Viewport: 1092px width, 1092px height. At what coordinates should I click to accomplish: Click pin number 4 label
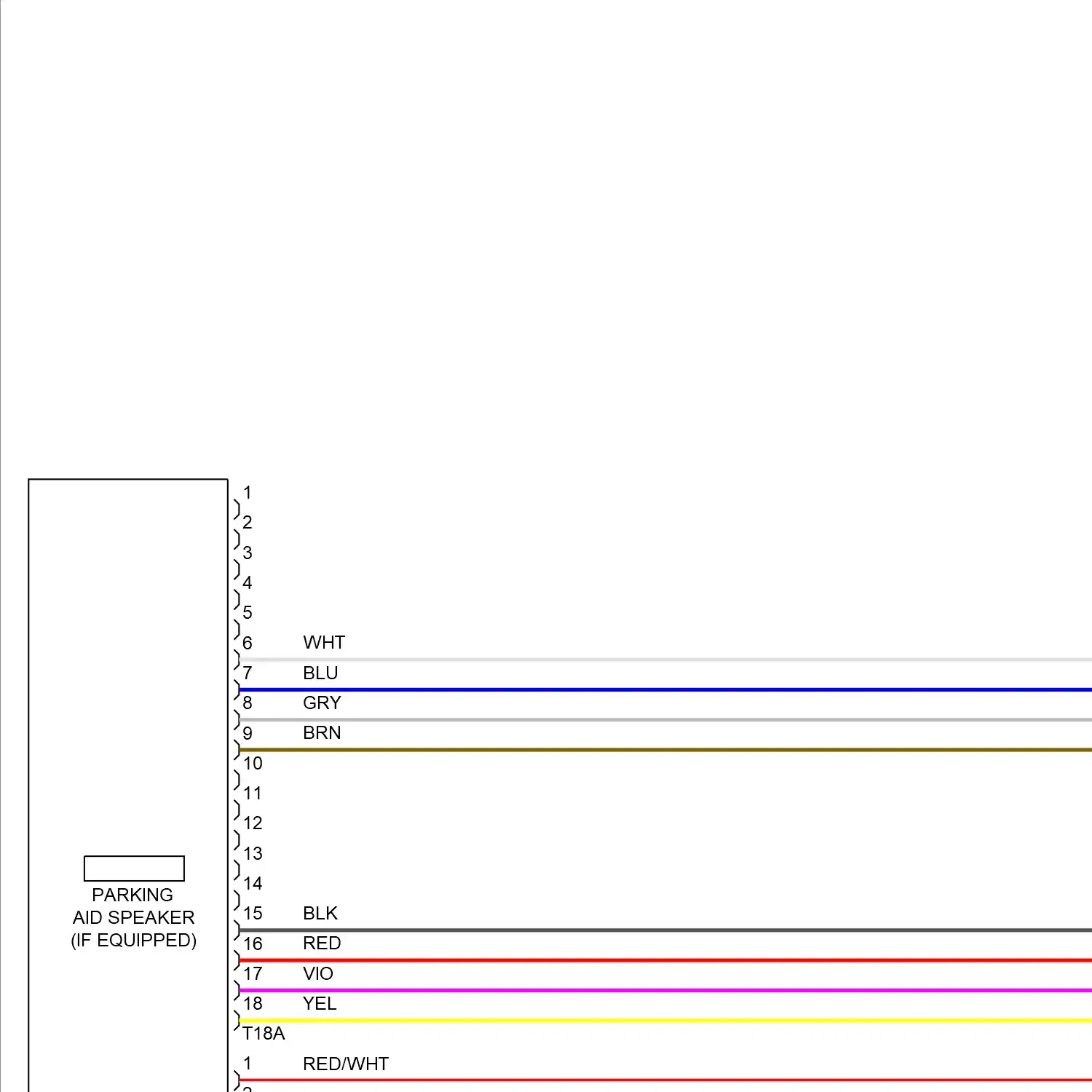tap(248, 582)
